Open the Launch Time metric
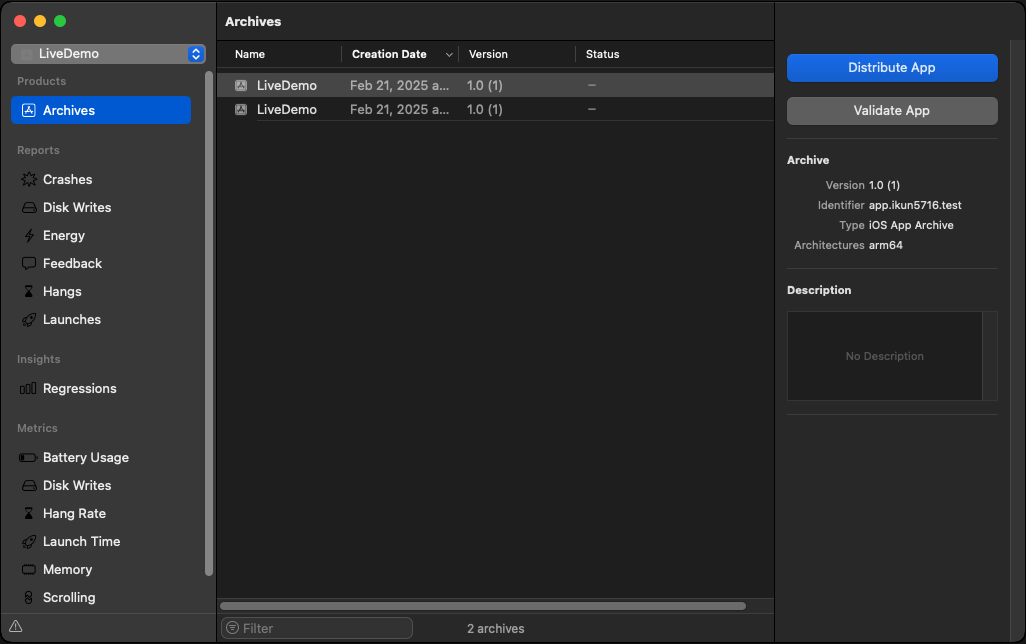1026x644 pixels. [81, 542]
